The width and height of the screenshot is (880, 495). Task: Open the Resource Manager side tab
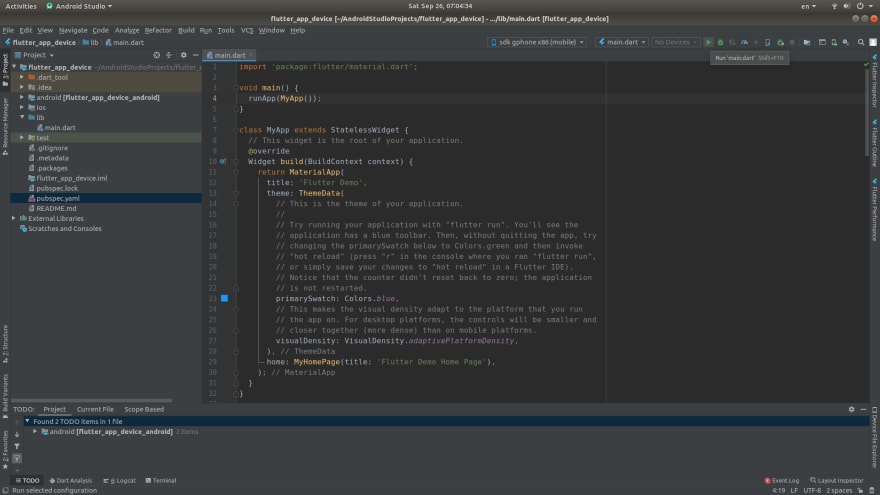[5, 127]
